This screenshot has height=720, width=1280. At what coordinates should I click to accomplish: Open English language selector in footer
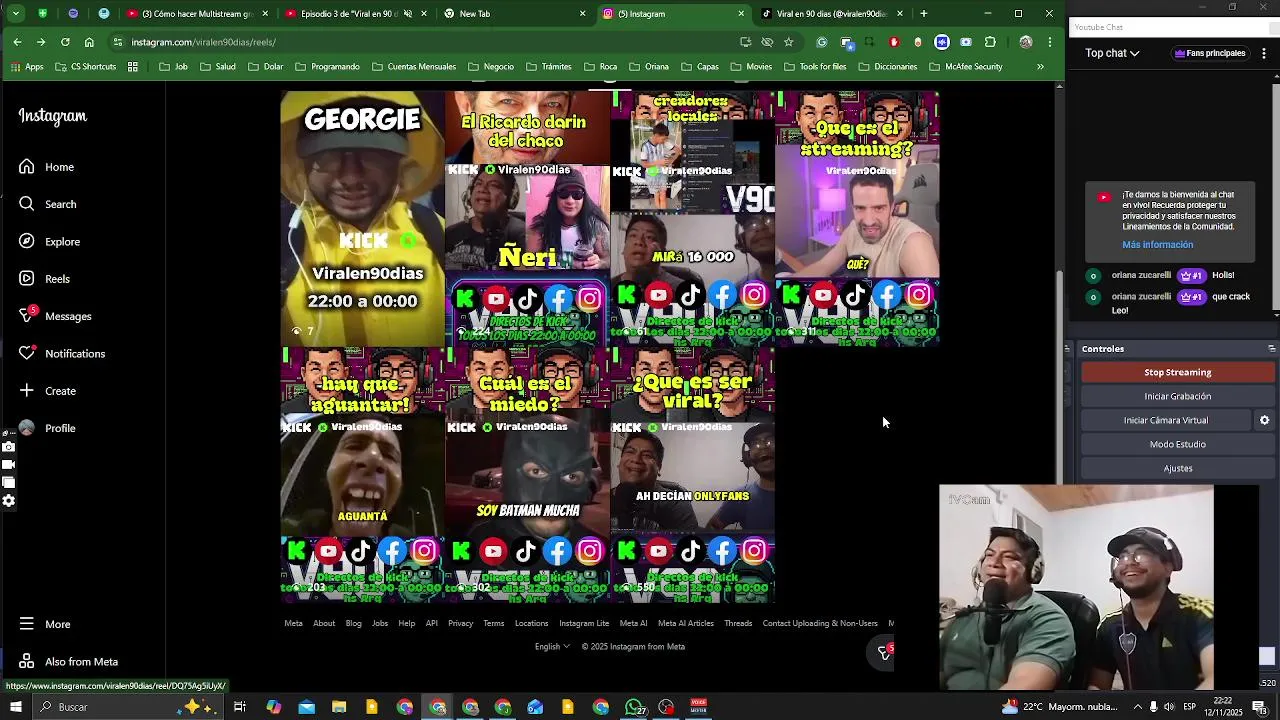(x=552, y=646)
